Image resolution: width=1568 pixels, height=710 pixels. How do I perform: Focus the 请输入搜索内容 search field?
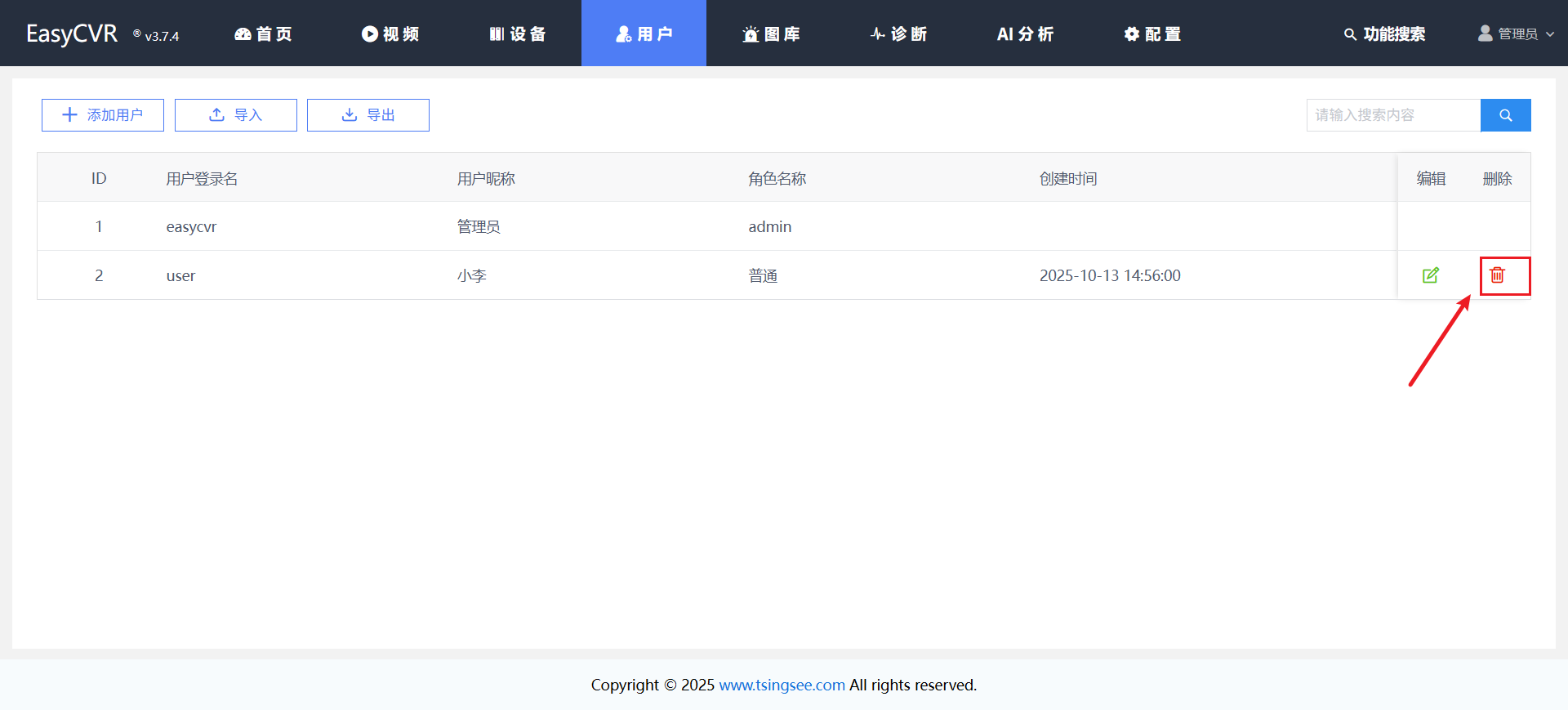[1393, 115]
